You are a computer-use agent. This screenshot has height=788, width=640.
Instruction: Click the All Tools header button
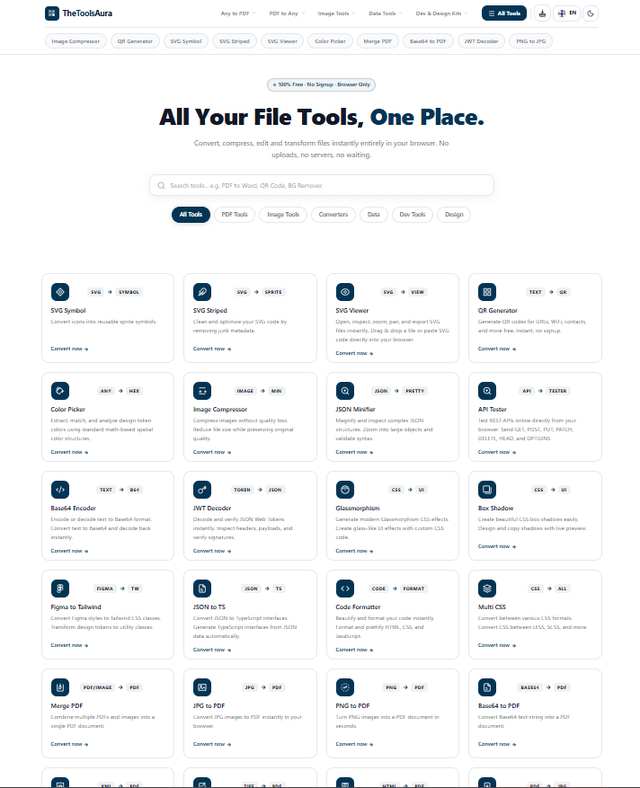click(504, 14)
